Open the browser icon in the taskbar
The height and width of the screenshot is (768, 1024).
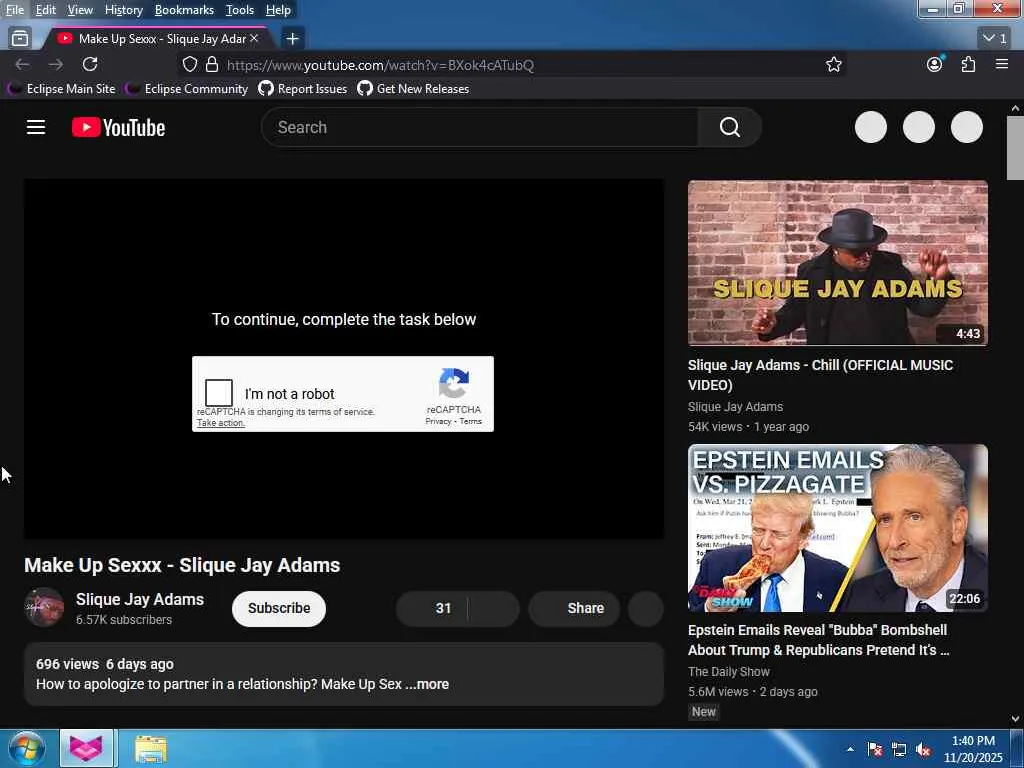click(x=87, y=748)
